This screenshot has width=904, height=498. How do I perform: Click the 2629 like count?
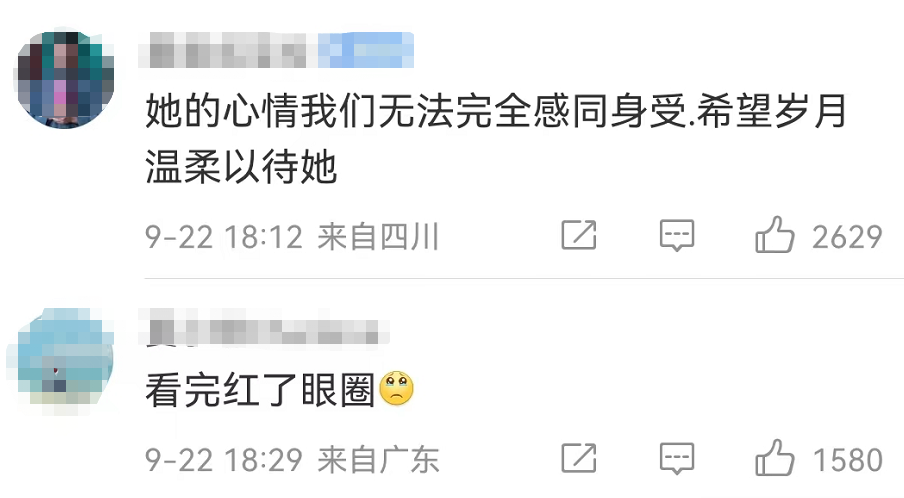pyautogui.click(x=847, y=237)
